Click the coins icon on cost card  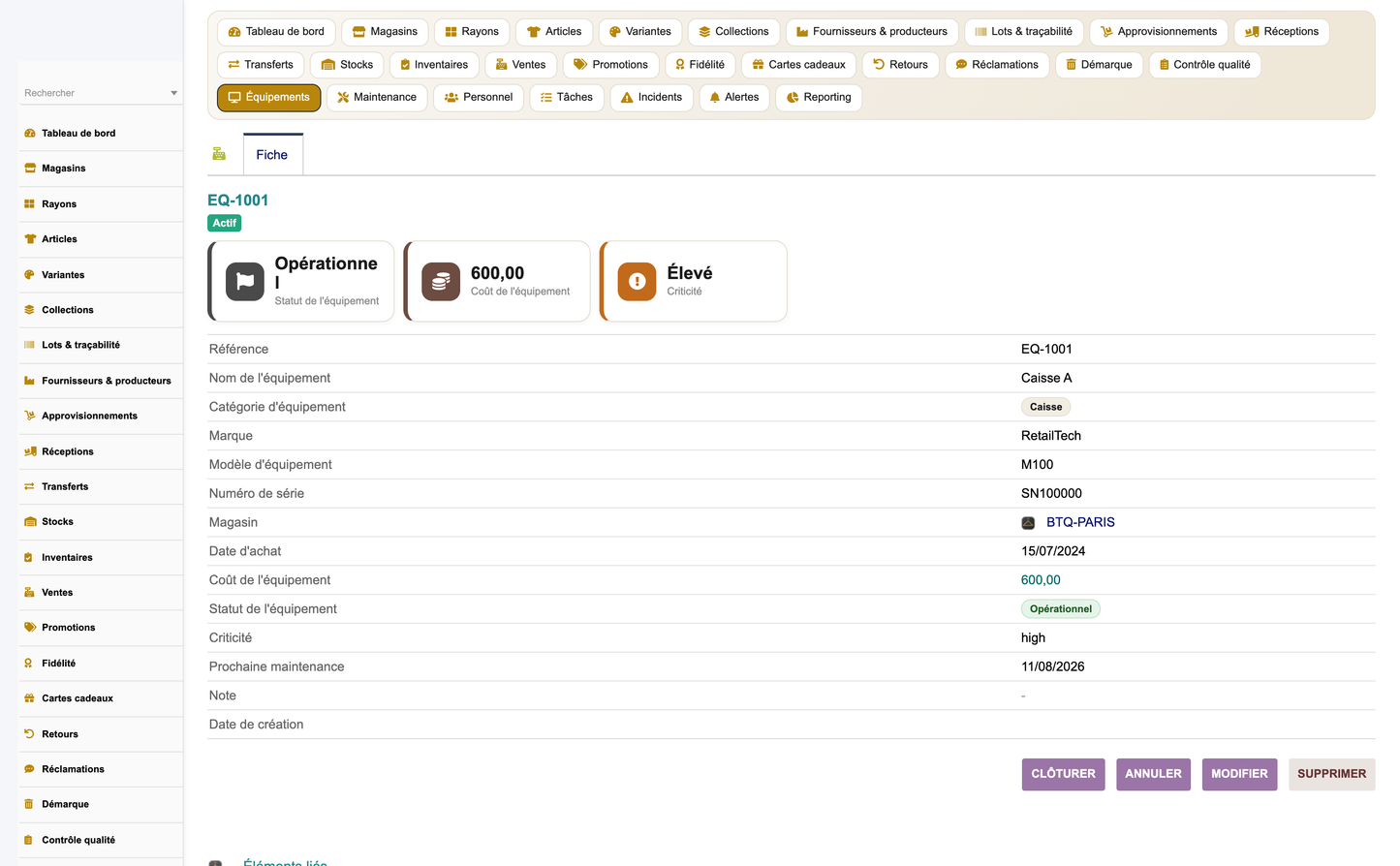click(441, 282)
